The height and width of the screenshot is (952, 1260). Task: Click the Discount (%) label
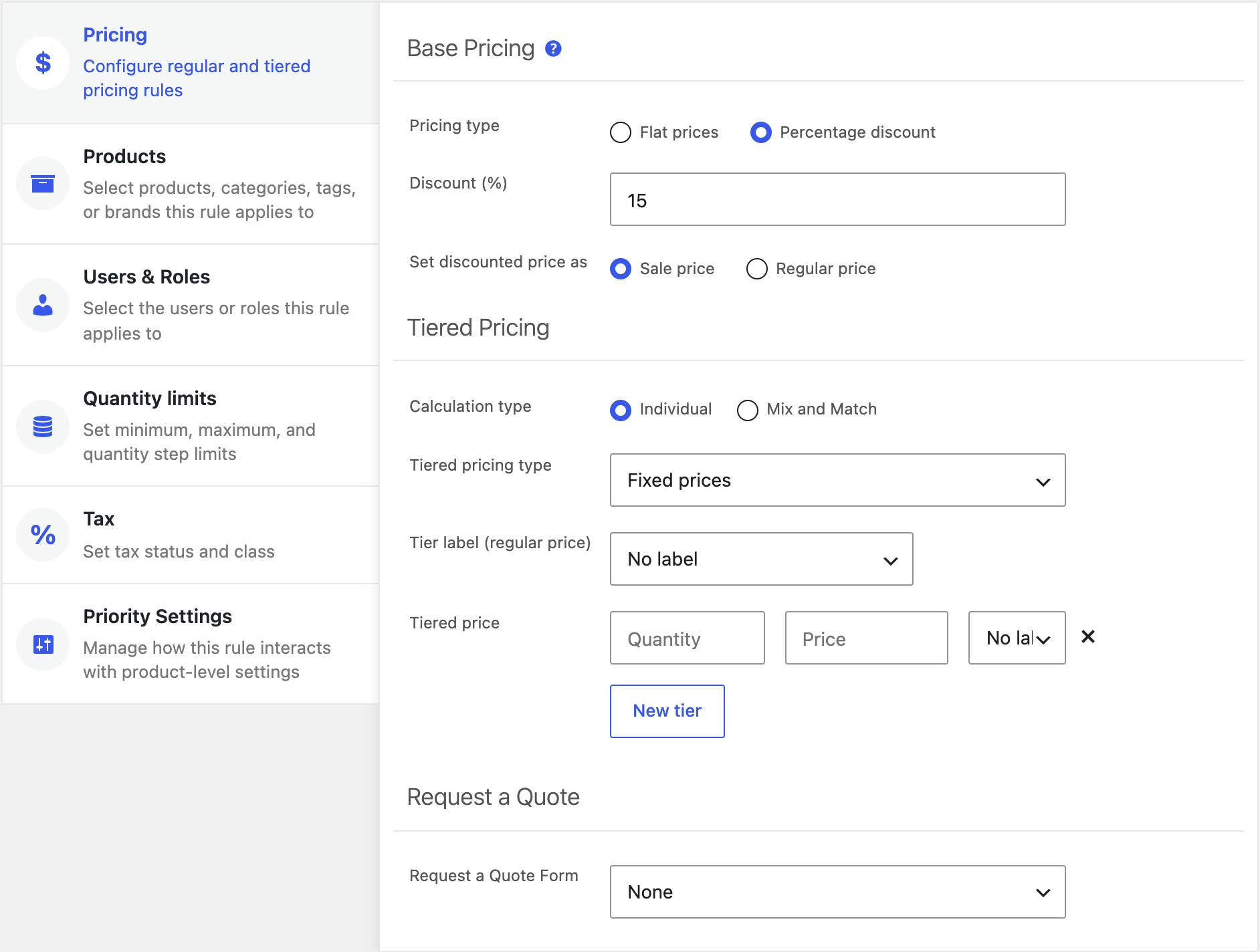pyautogui.click(x=458, y=183)
